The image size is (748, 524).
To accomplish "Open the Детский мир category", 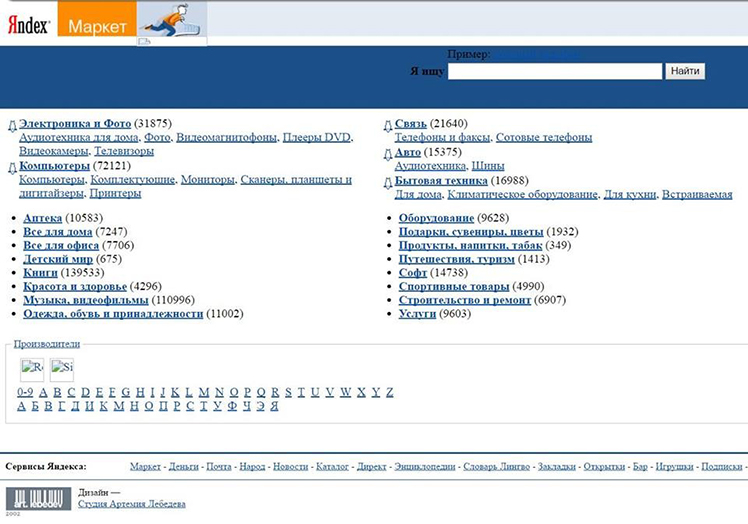I will 58,259.
